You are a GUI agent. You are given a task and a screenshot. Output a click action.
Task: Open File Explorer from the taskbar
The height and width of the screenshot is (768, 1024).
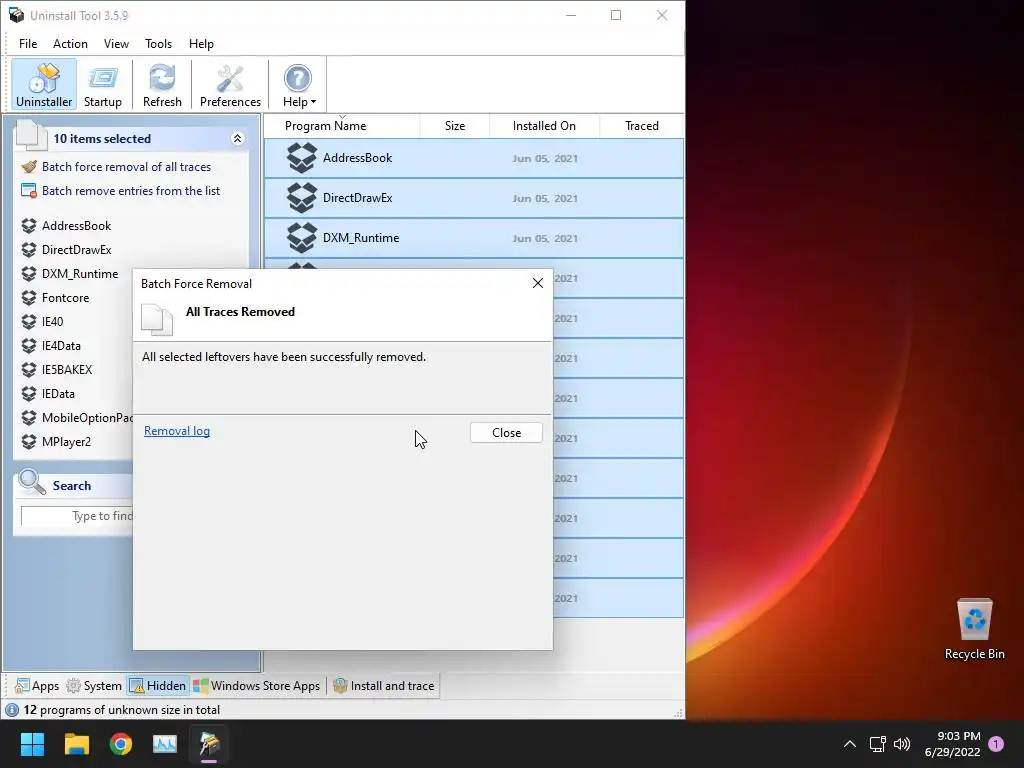(x=76, y=744)
